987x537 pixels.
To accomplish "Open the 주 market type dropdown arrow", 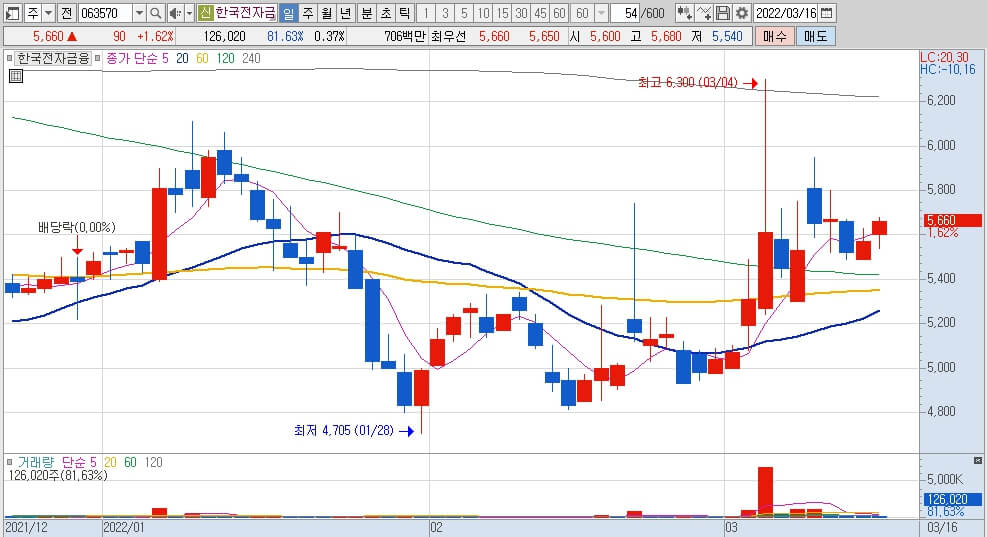I will (48, 13).
